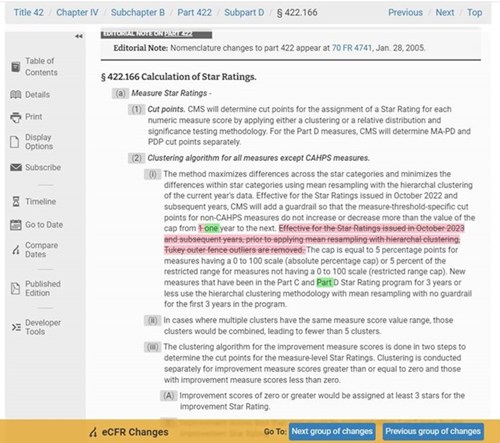Viewport: 500px width, 443px height.
Task: Select the Print sidebar label
Action: point(34,117)
